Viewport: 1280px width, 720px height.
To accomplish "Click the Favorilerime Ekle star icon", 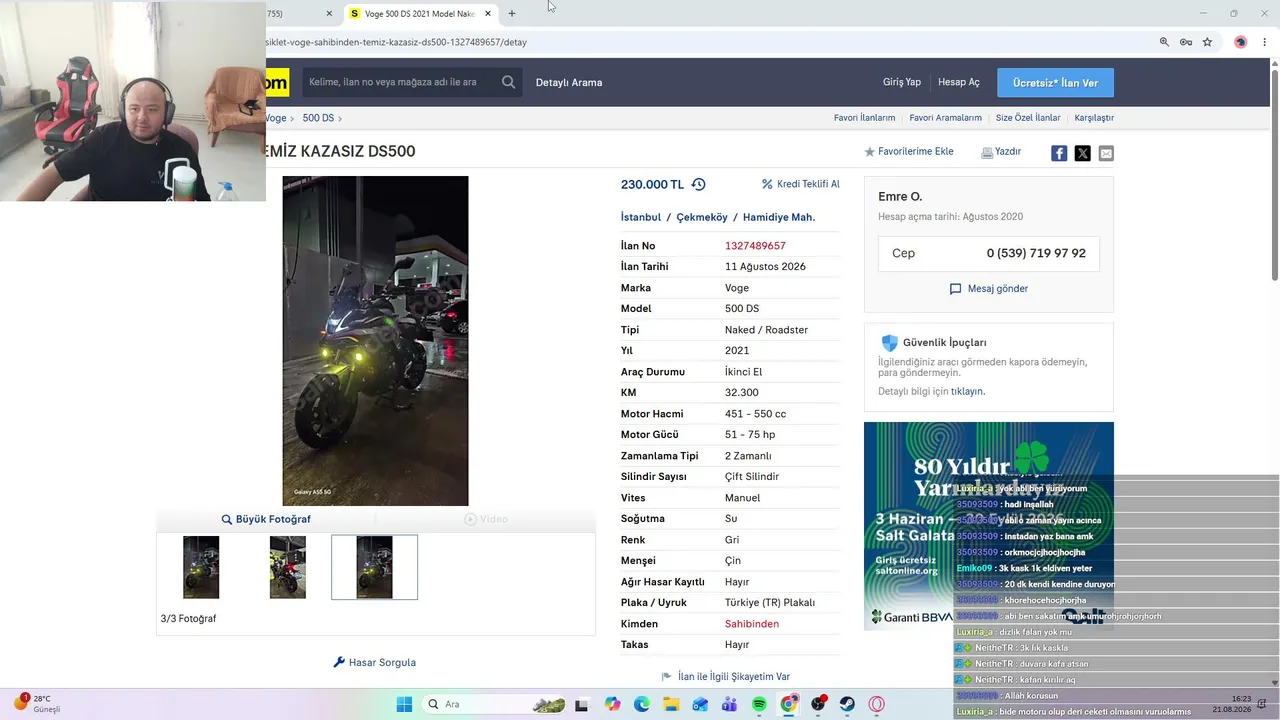I will click(869, 152).
